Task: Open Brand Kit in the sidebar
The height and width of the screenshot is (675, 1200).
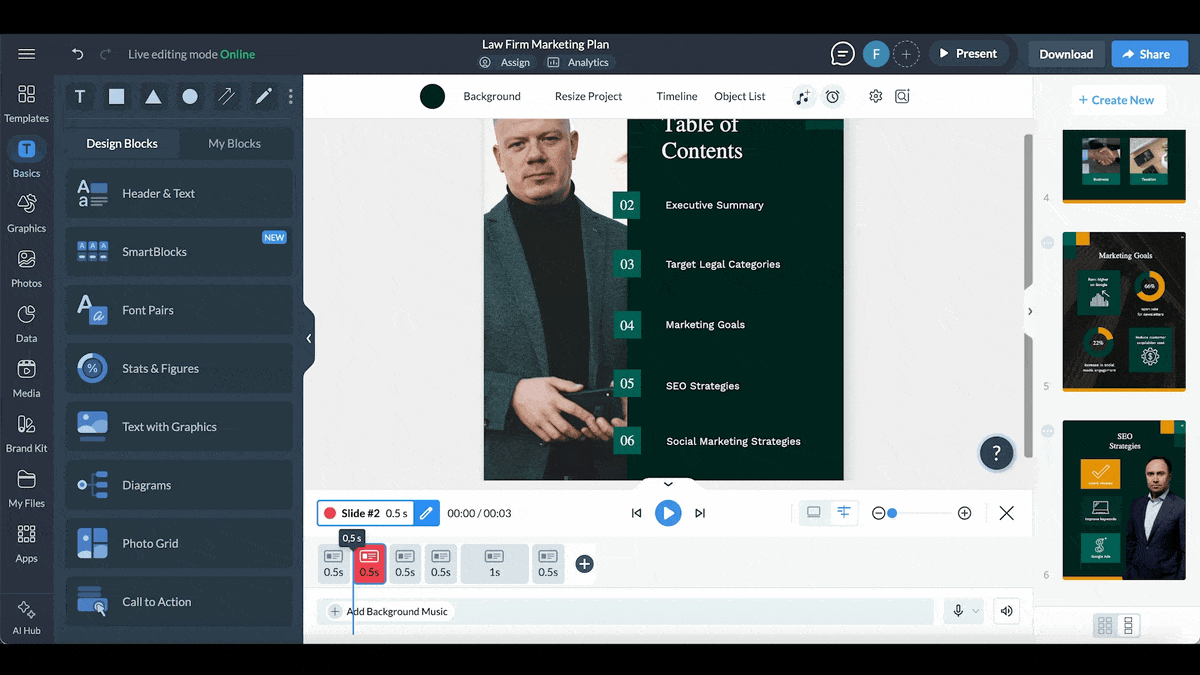Action: point(27,433)
